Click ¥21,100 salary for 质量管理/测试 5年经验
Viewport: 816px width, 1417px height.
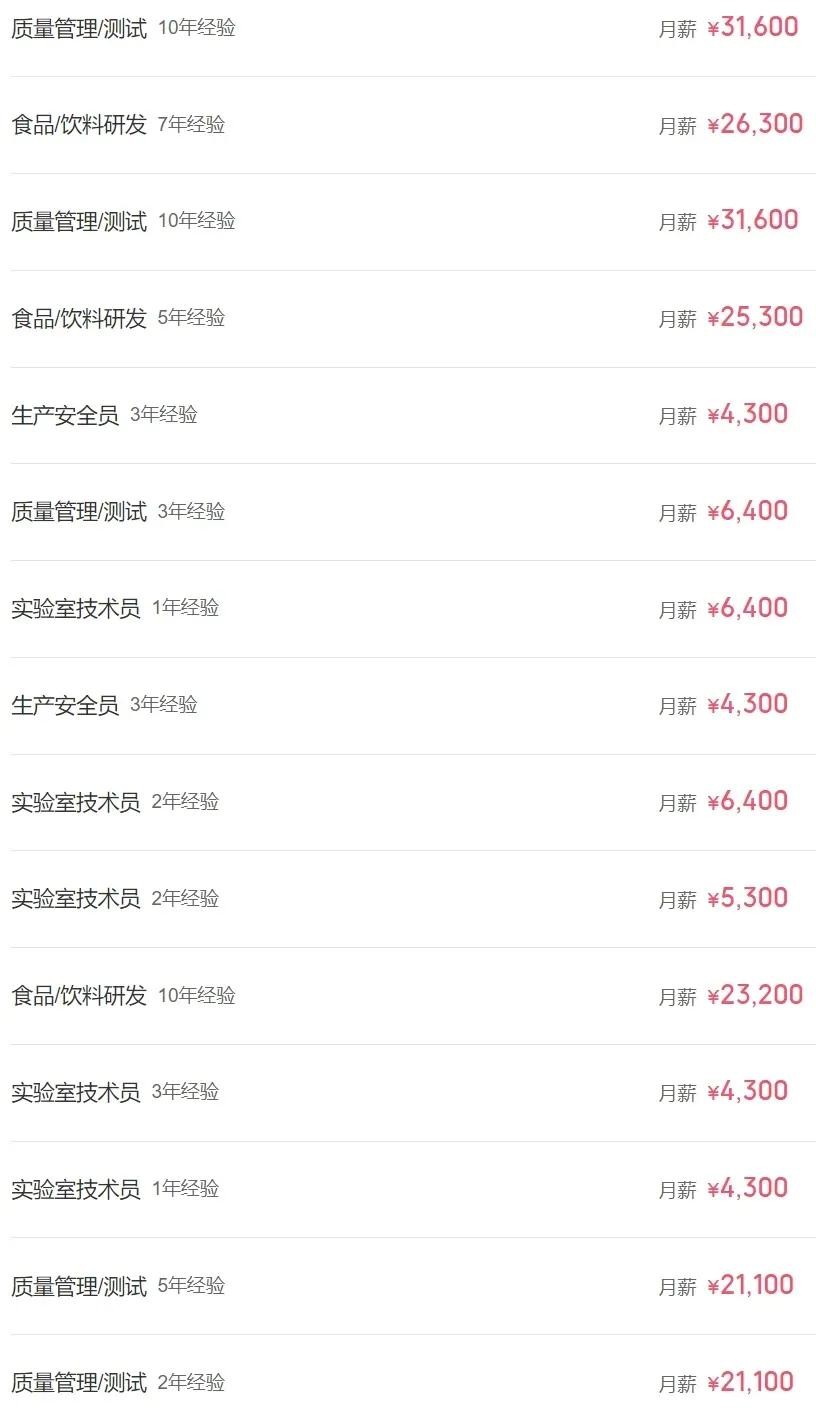coord(749,1285)
